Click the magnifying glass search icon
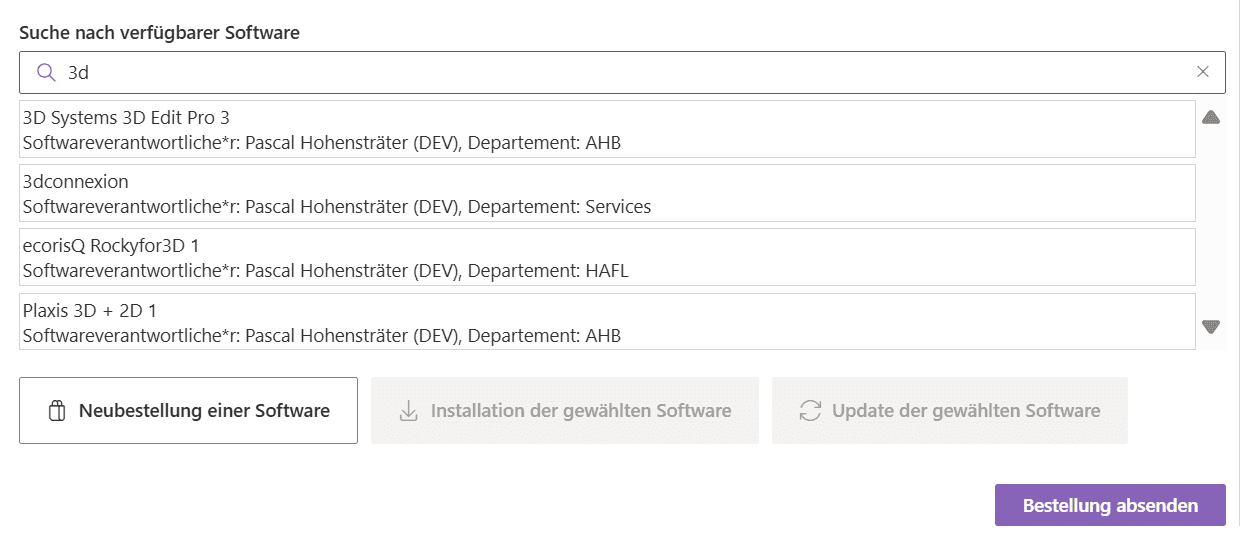 point(45,72)
